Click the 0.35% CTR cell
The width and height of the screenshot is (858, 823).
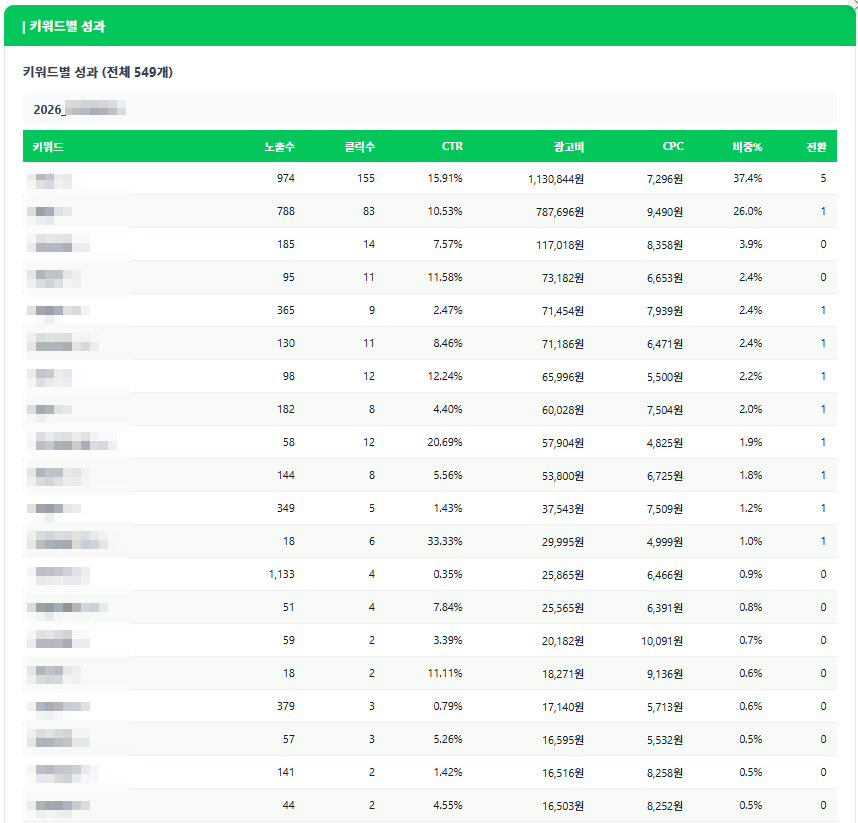tap(448, 575)
